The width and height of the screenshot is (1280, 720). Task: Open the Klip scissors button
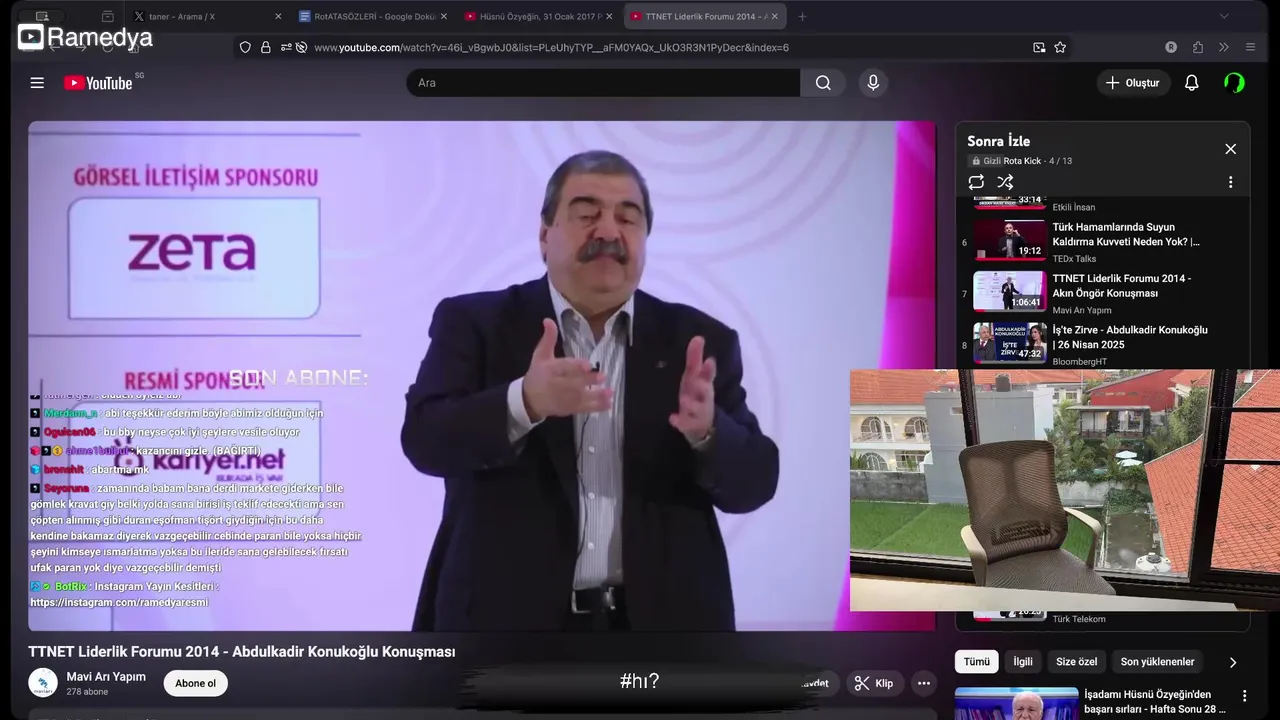click(873, 684)
